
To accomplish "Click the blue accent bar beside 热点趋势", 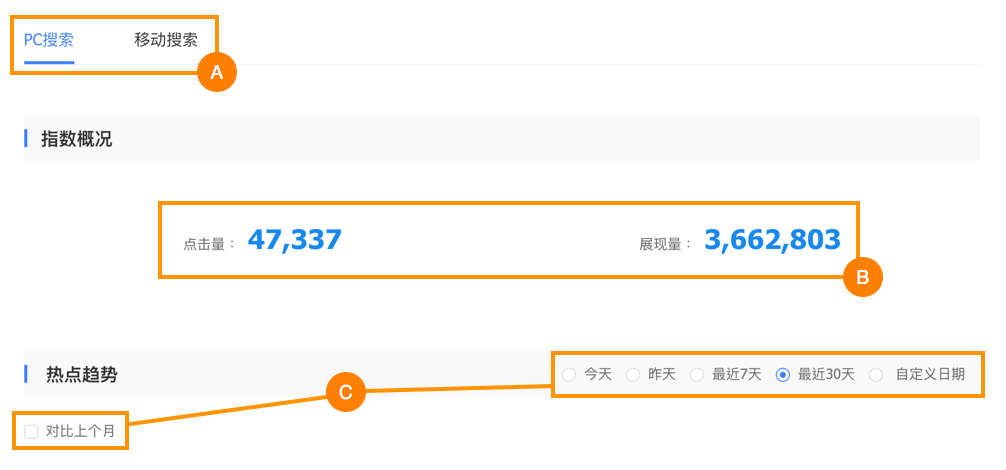I will click(26, 374).
